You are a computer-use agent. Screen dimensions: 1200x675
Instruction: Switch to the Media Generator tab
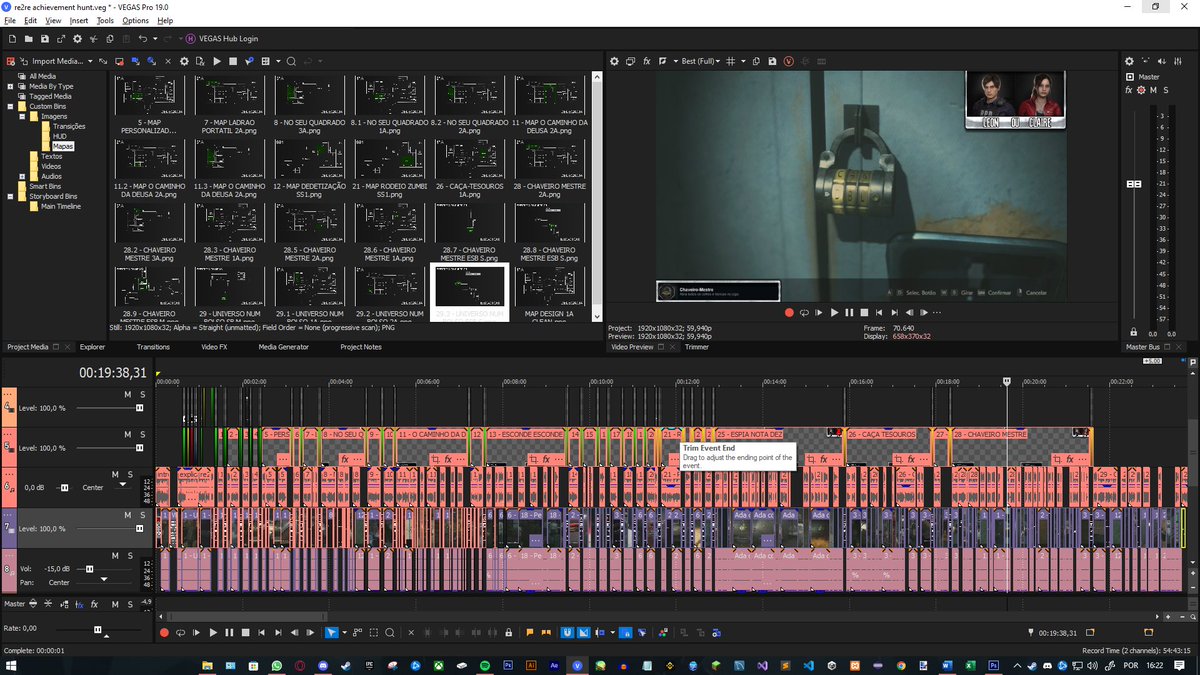(x=285, y=347)
